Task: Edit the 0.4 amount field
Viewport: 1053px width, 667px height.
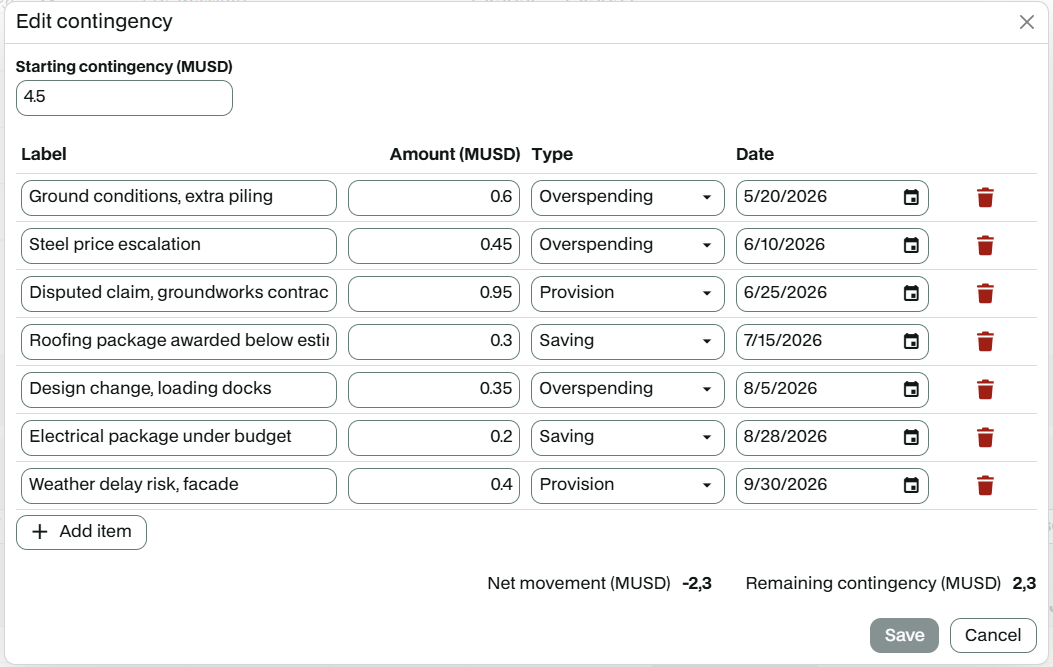Action: pyautogui.click(x=434, y=486)
